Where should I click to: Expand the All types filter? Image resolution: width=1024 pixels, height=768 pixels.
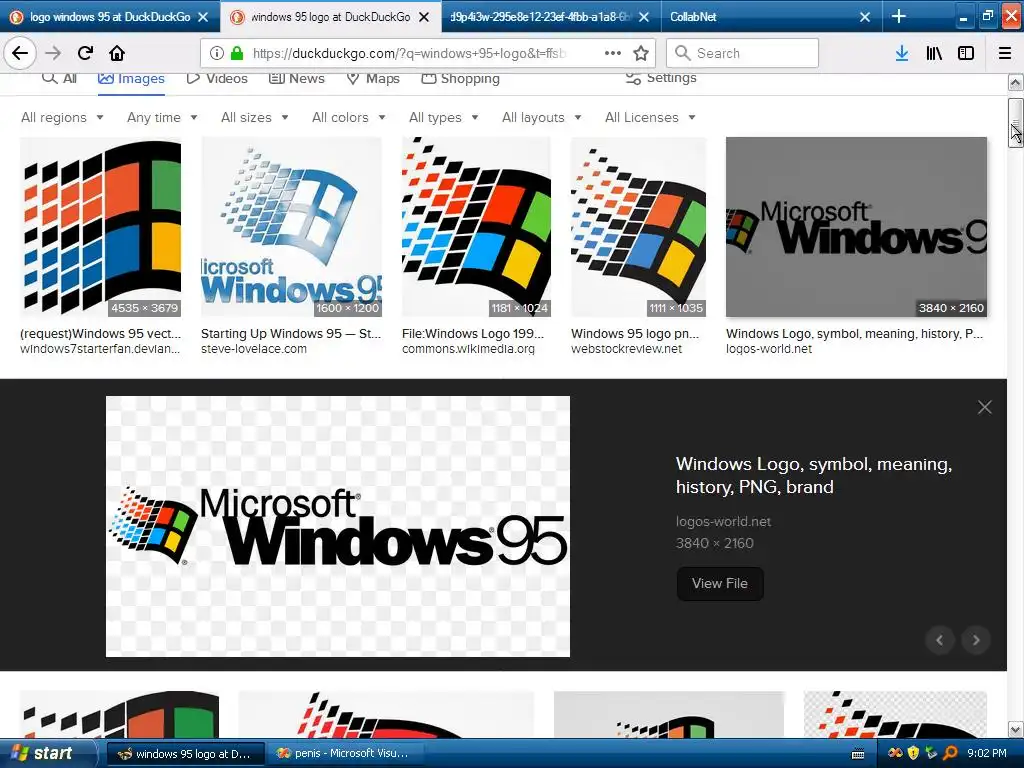pyautogui.click(x=443, y=118)
